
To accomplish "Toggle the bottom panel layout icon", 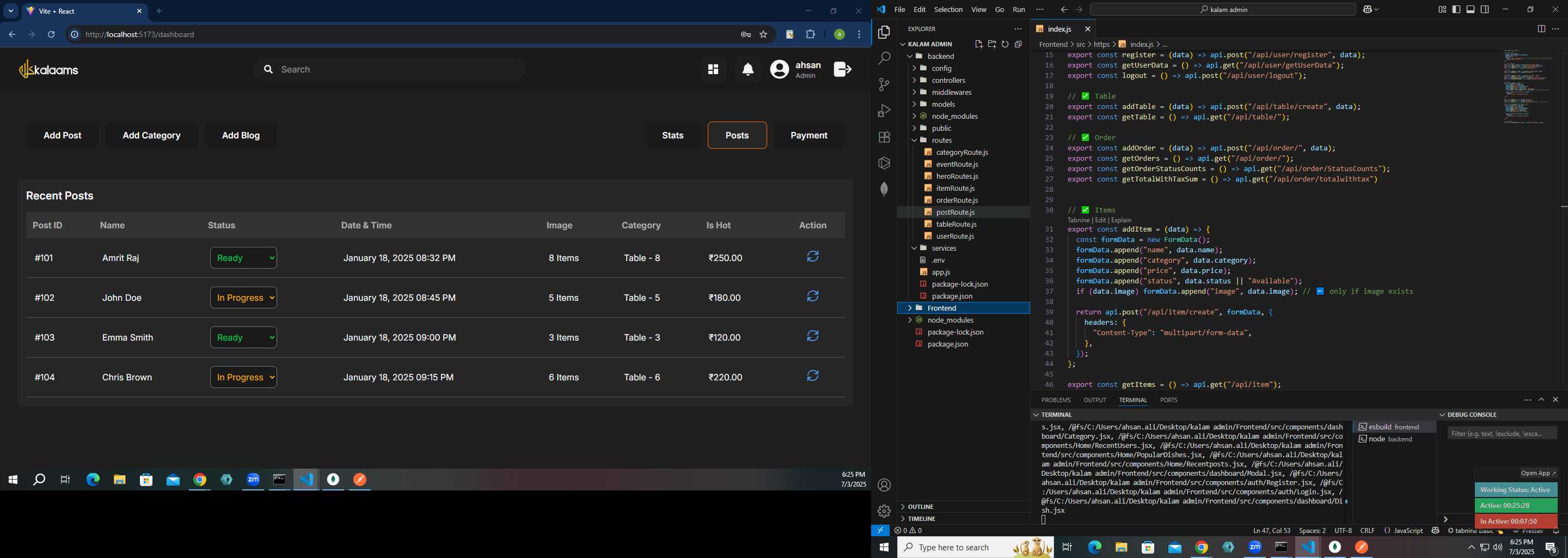I will (x=1471, y=9).
